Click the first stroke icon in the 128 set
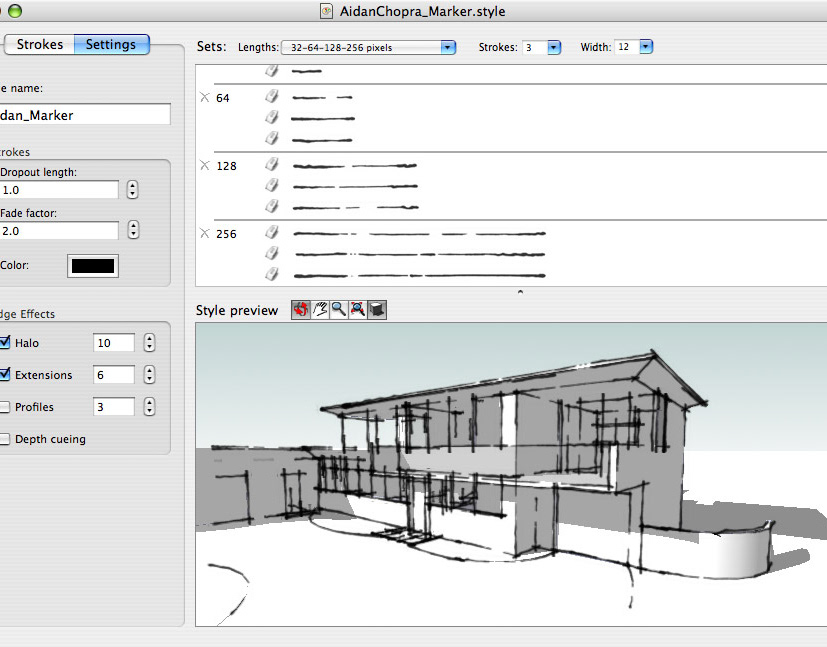This screenshot has width=827, height=647. pos(272,165)
